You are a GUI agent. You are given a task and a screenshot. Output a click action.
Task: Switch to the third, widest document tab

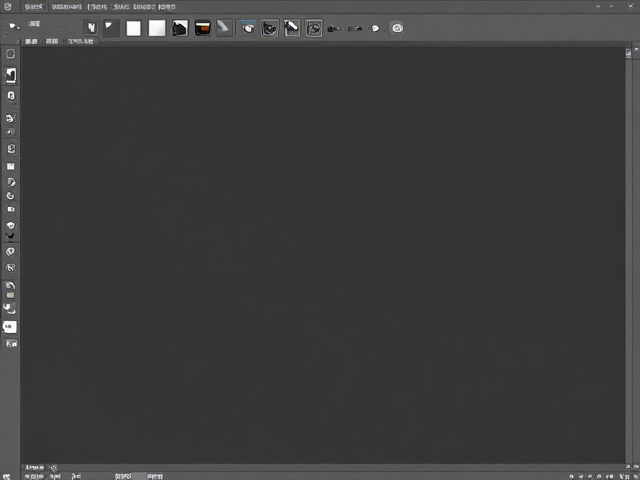click(81, 41)
